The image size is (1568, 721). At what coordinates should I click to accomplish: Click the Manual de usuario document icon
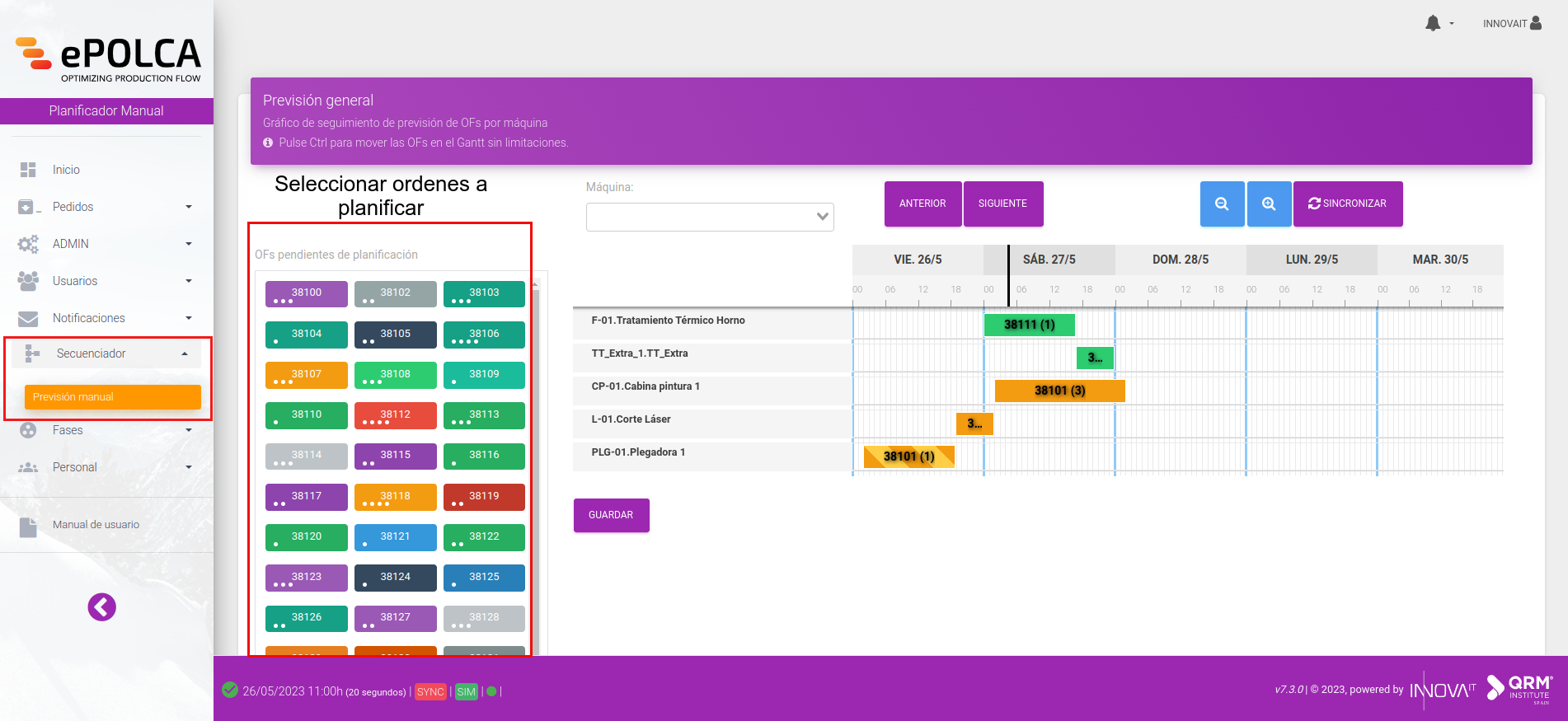tap(28, 527)
